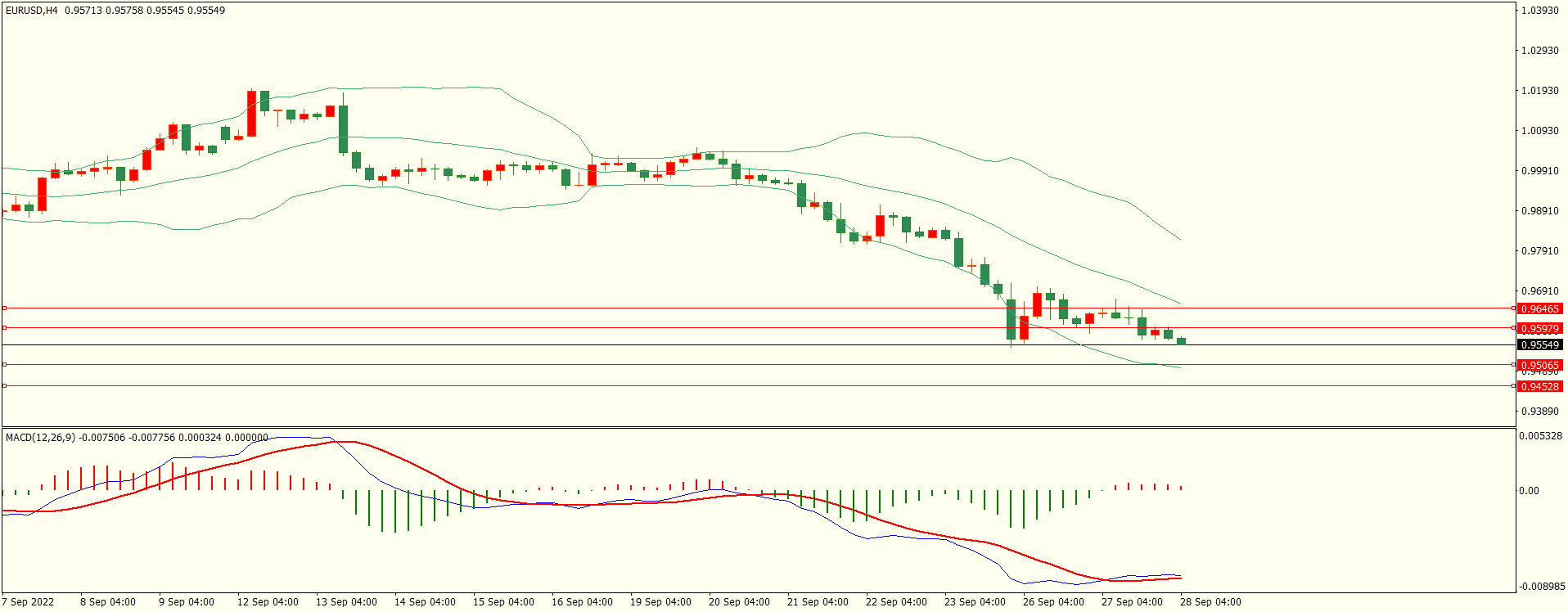This screenshot has height=612, width=1568.
Task: Click the 1.00930 label on price axis
Action: pyautogui.click(x=1539, y=131)
